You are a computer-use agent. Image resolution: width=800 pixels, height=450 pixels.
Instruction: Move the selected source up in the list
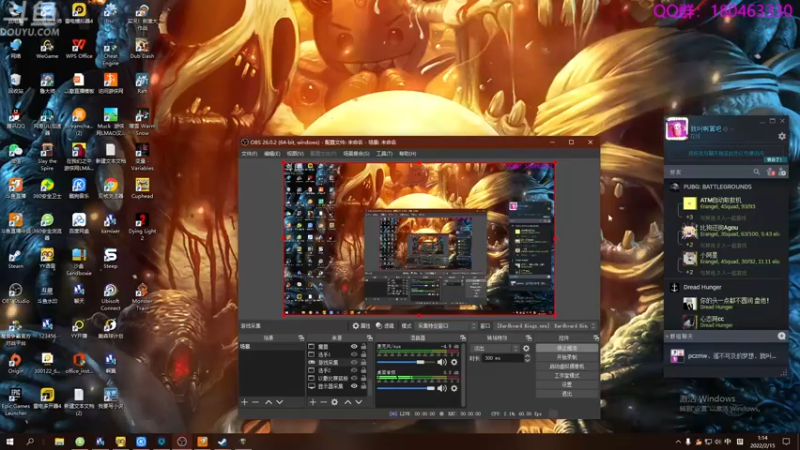pyautogui.click(x=347, y=402)
